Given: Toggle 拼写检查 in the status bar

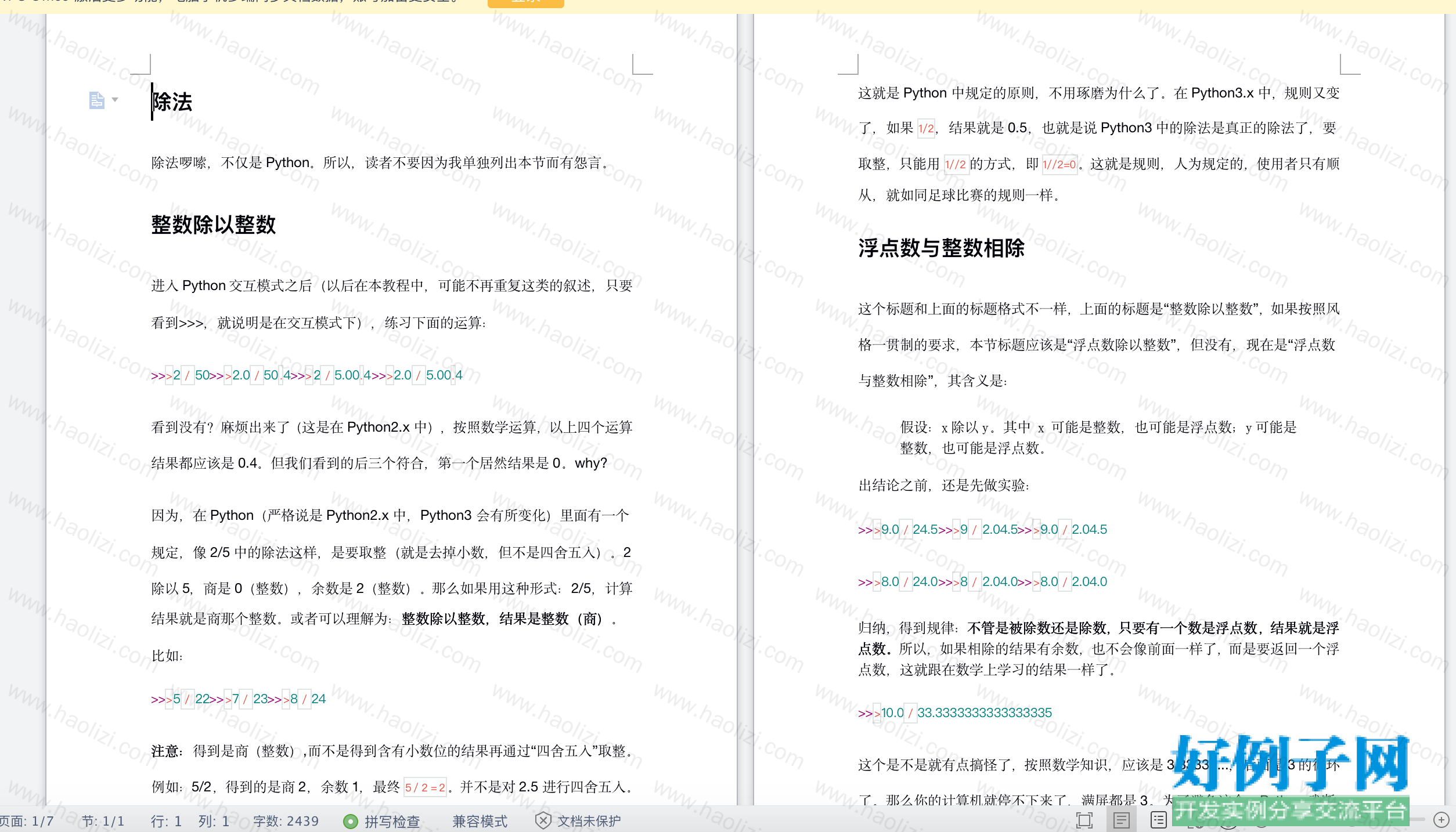Looking at the screenshot, I should (x=382, y=822).
